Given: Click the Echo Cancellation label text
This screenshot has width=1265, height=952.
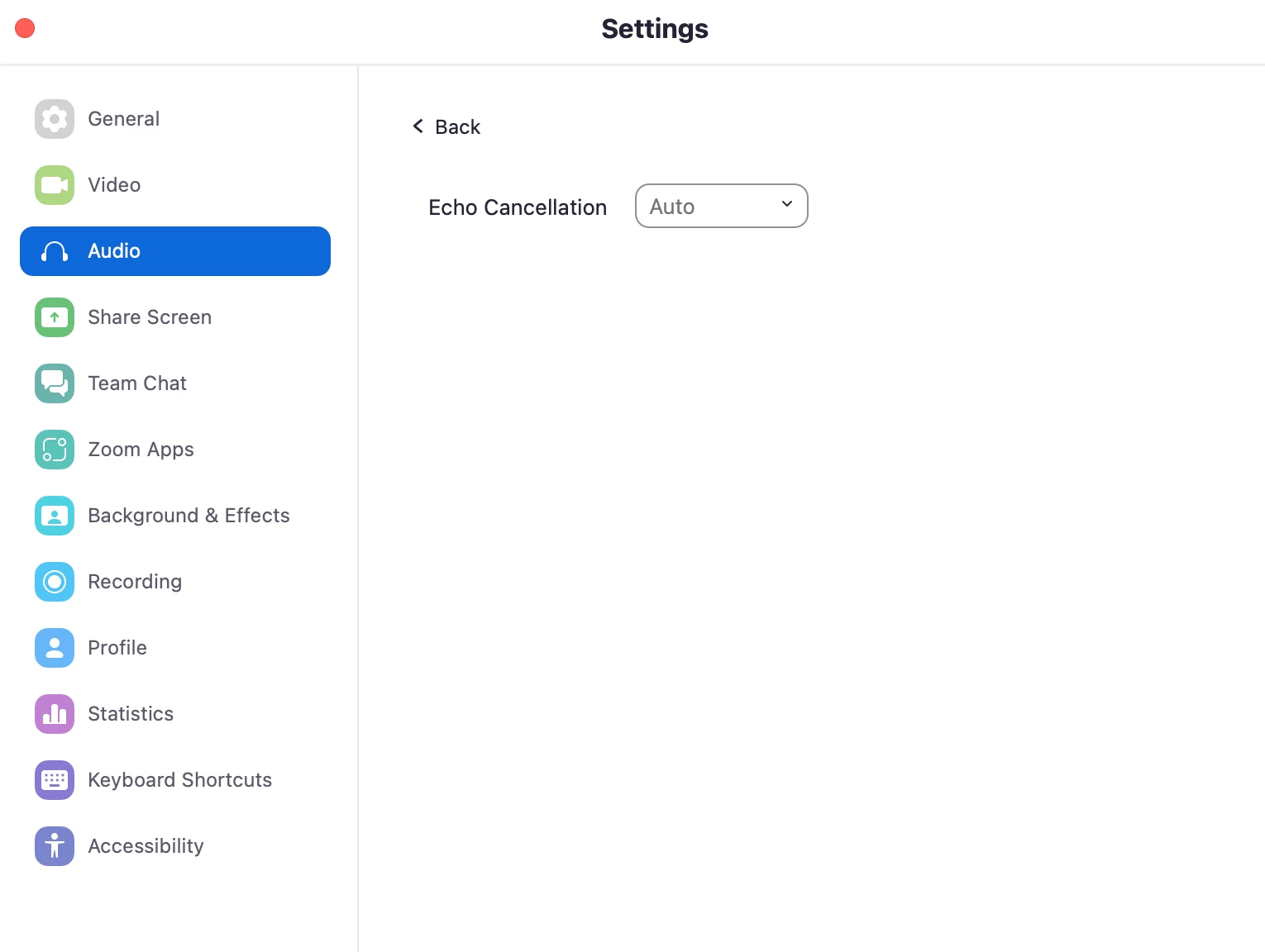Looking at the screenshot, I should click(x=518, y=207).
